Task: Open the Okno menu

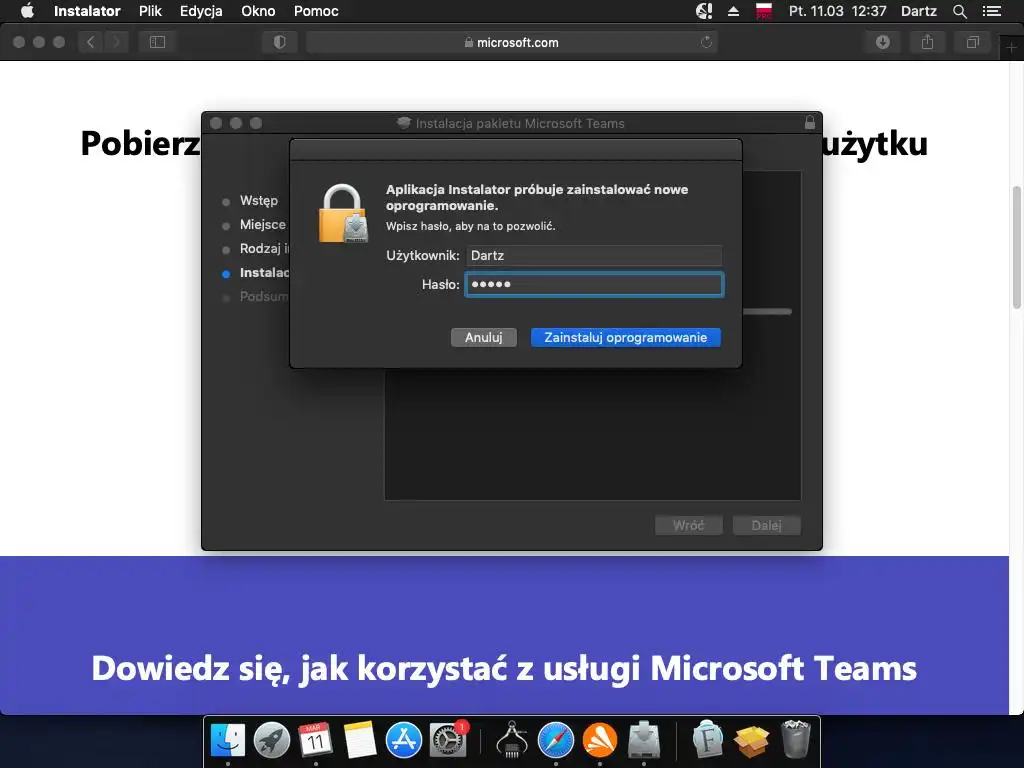Action: [258, 11]
